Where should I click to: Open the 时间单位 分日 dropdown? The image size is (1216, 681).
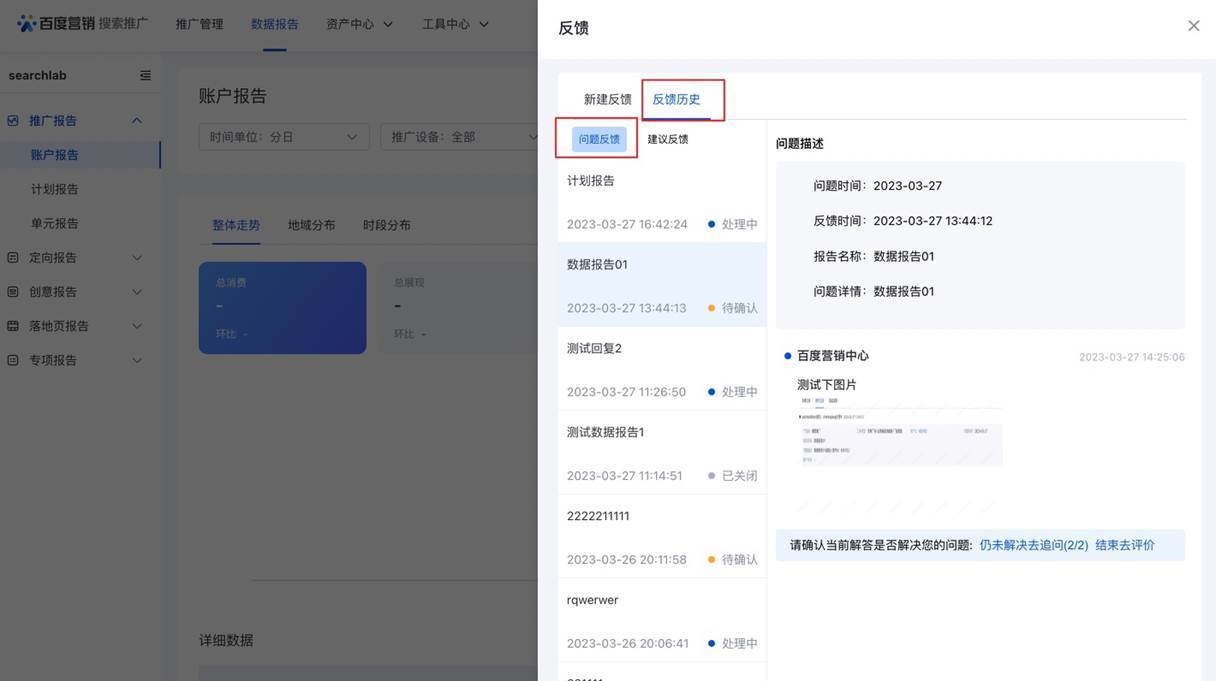(x=283, y=137)
